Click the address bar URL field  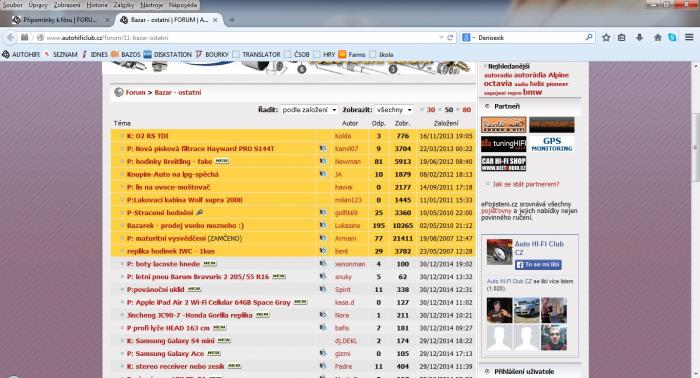241,38
